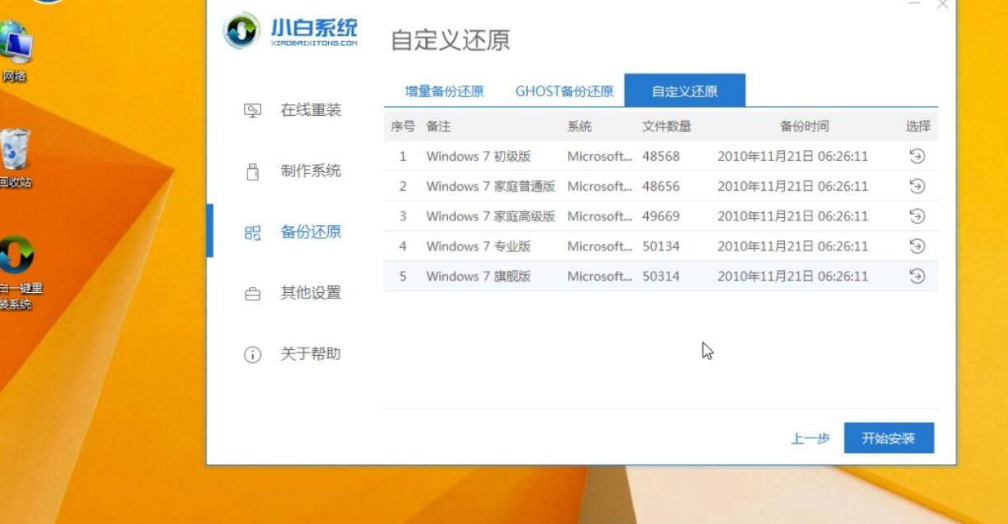Click restore icon for Windows 7 家庭普通版

click(917, 186)
